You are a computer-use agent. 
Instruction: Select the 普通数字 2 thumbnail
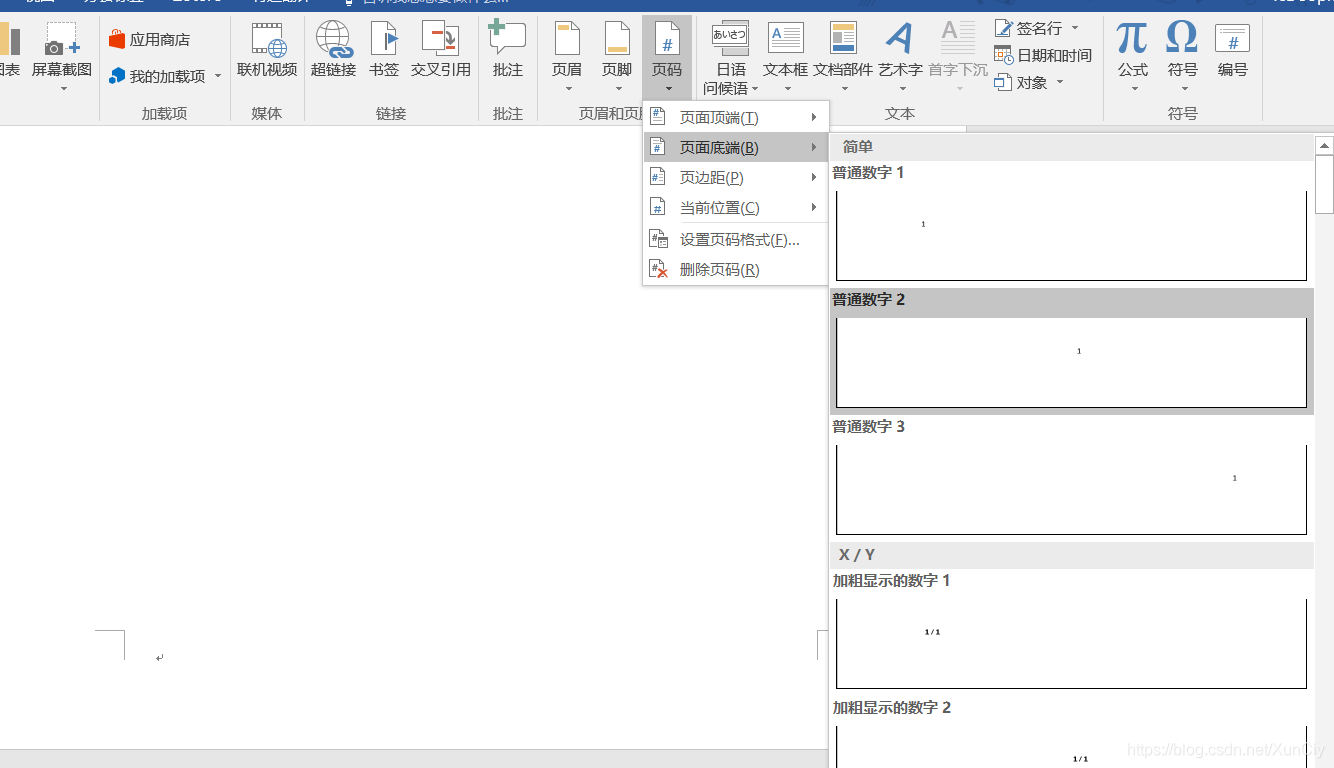(x=1071, y=362)
